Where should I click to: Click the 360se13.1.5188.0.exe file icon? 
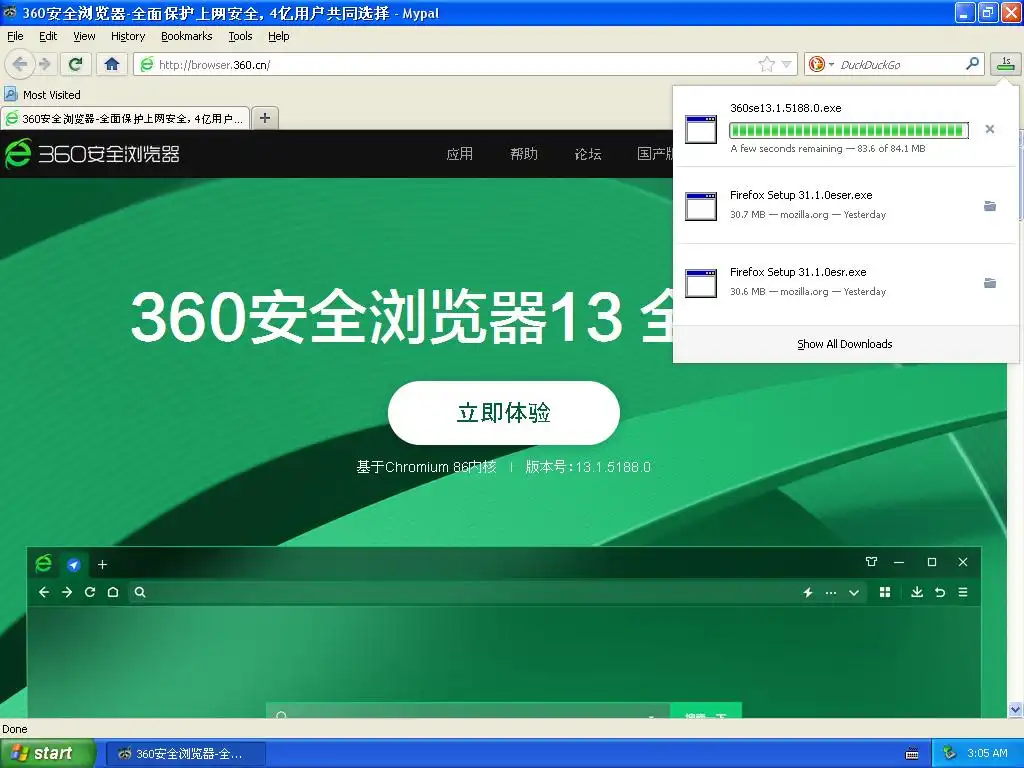[701, 129]
